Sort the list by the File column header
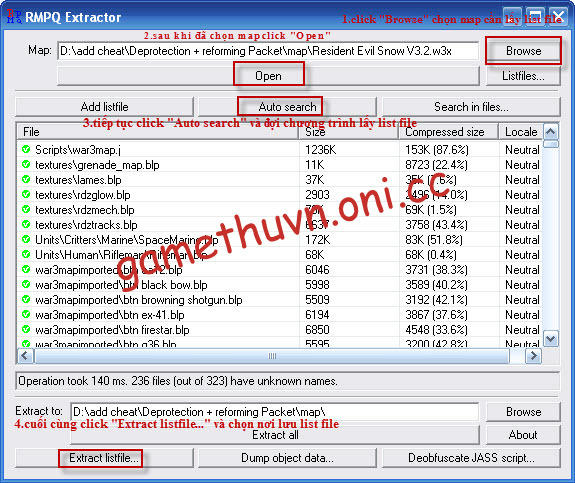 point(158,132)
